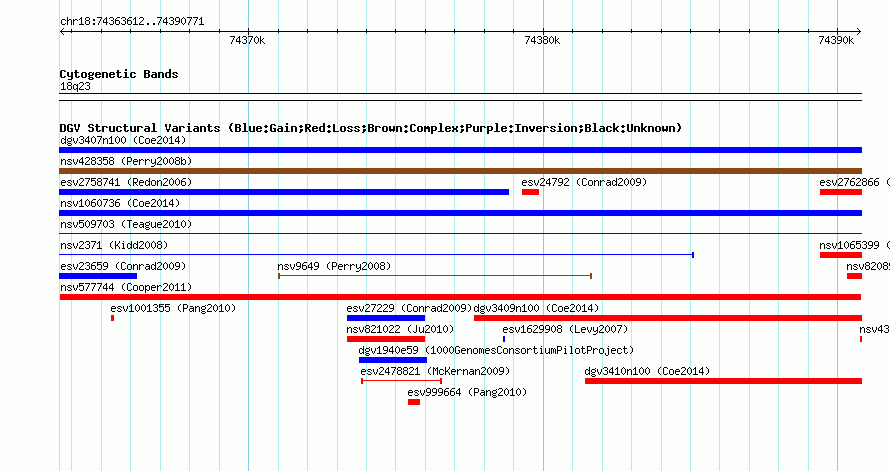Screen dimensions: 890x471
Task: Open esv999664 (Pang2010) label
Action: pos(467,392)
